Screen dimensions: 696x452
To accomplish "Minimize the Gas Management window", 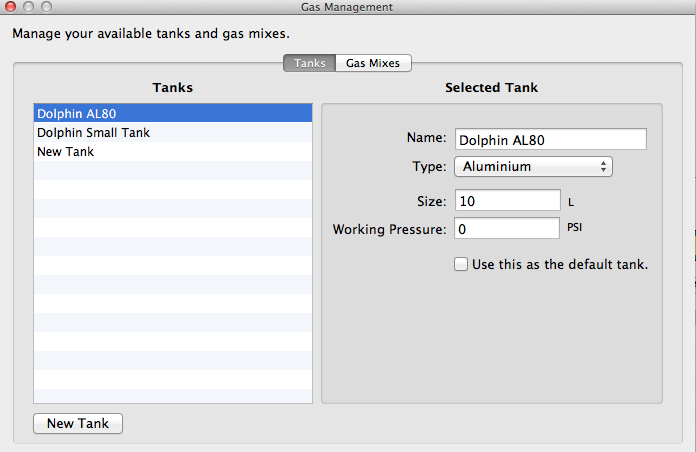I will coord(28,7).
